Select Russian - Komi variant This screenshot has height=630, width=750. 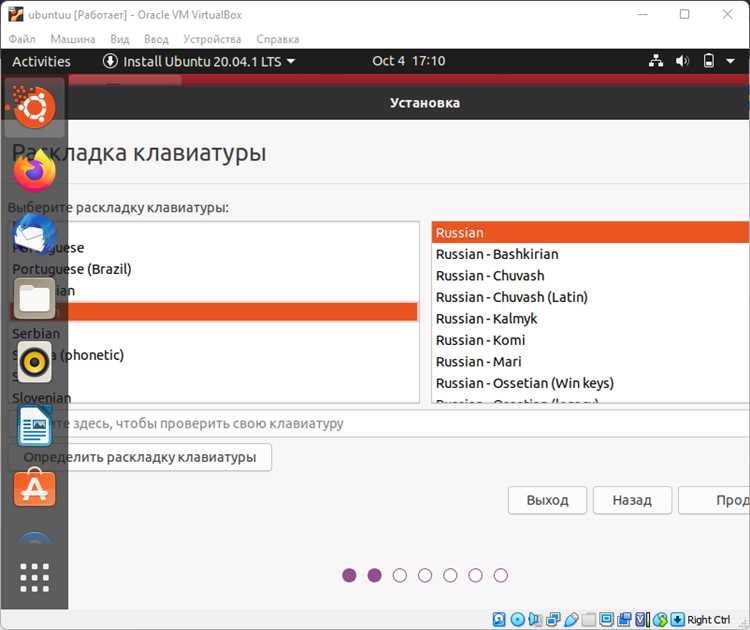point(591,340)
